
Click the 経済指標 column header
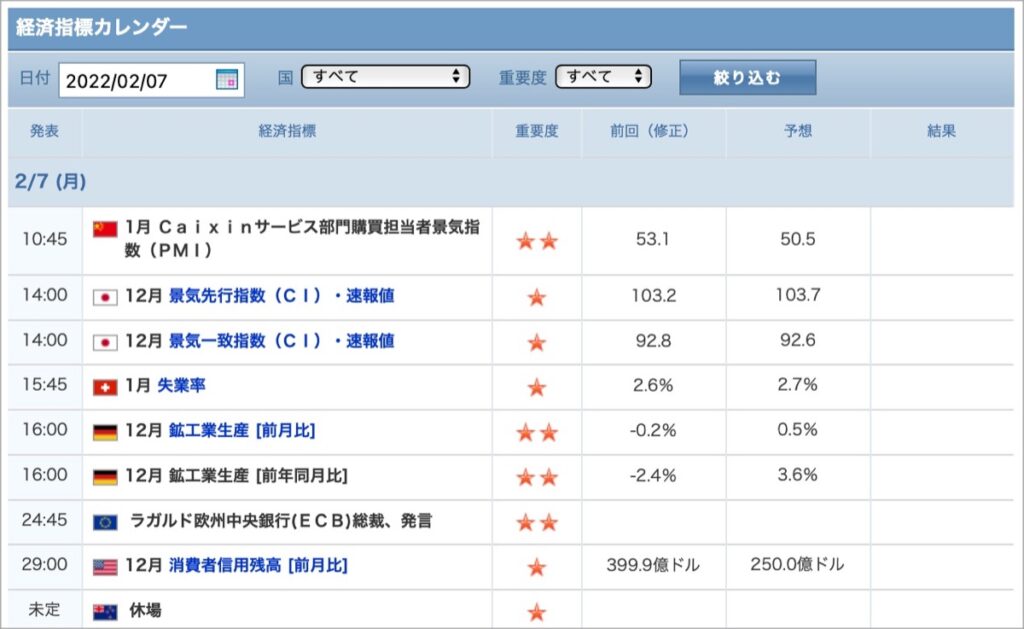(287, 131)
